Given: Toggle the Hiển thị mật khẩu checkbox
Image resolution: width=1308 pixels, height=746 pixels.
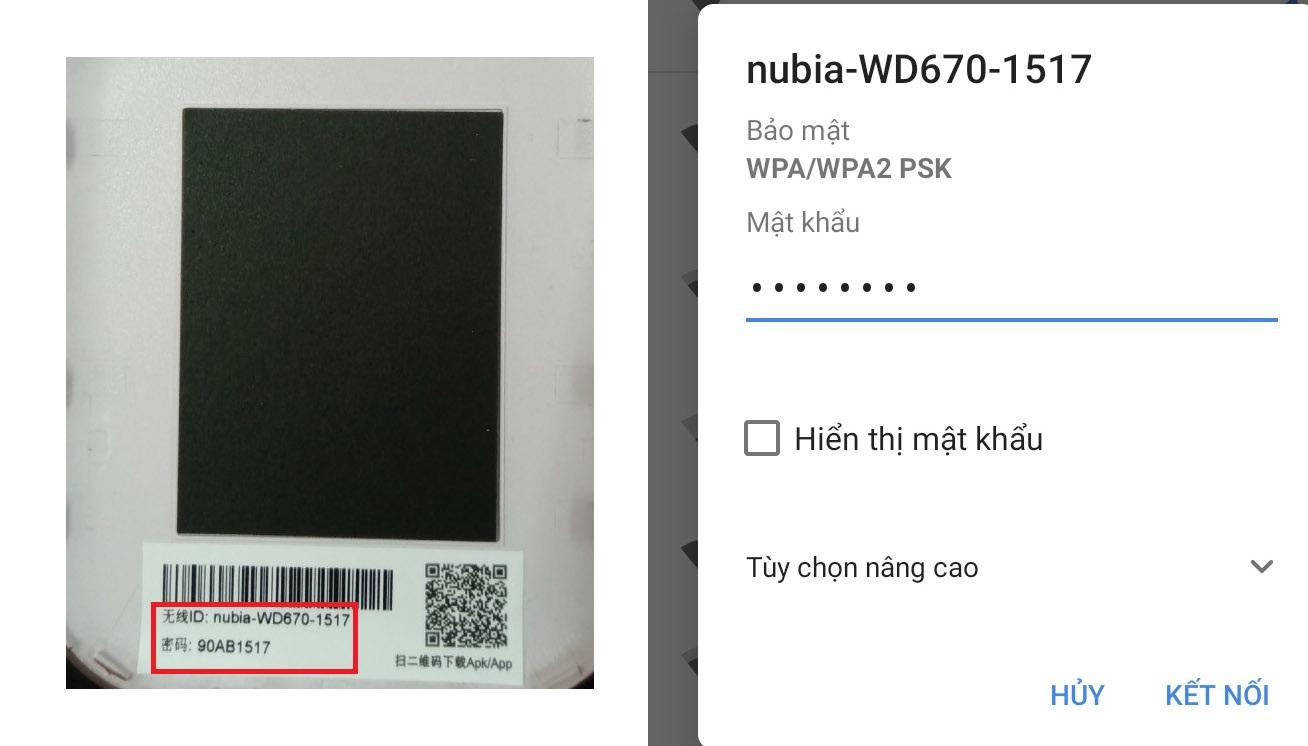Looking at the screenshot, I should (x=762, y=438).
